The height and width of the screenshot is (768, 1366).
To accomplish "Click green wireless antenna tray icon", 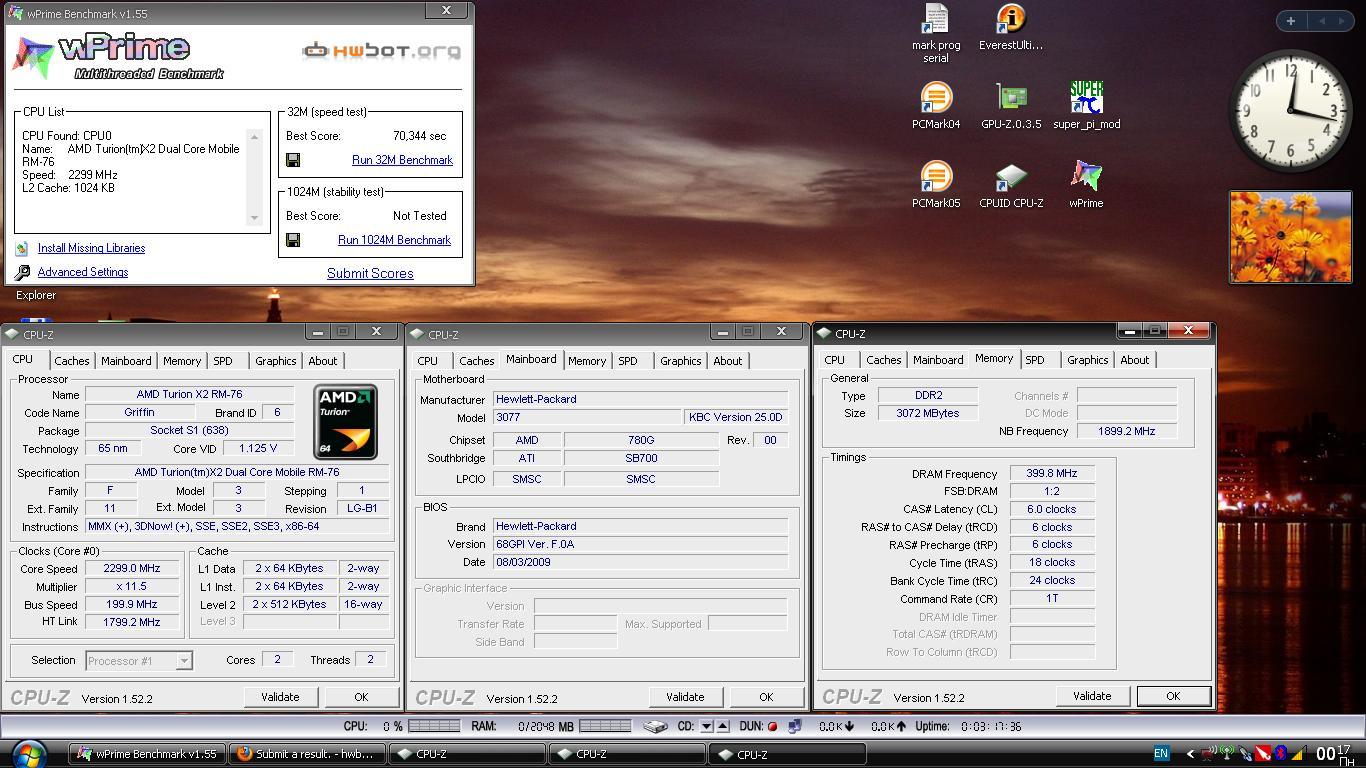I will pyautogui.click(x=1227, y=754).
